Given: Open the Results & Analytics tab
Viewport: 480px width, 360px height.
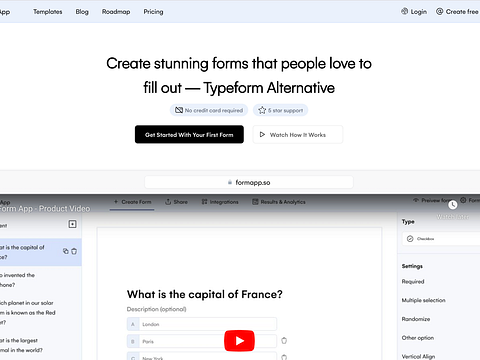Looking at the screenshot, I should click(x=279, y=202).
